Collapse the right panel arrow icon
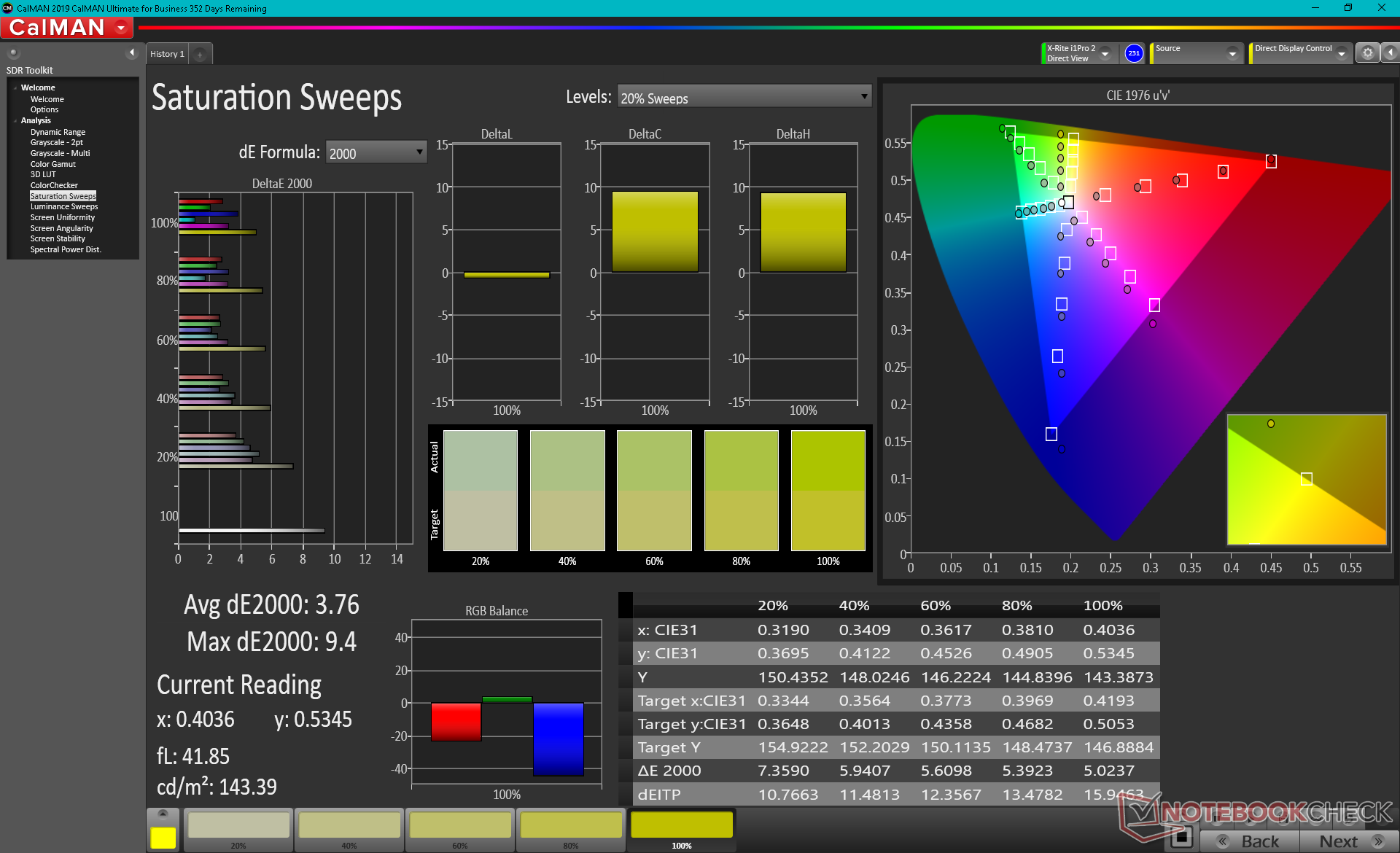The height and width of the screenshot is (853, 1400). tap(1391, 52)
